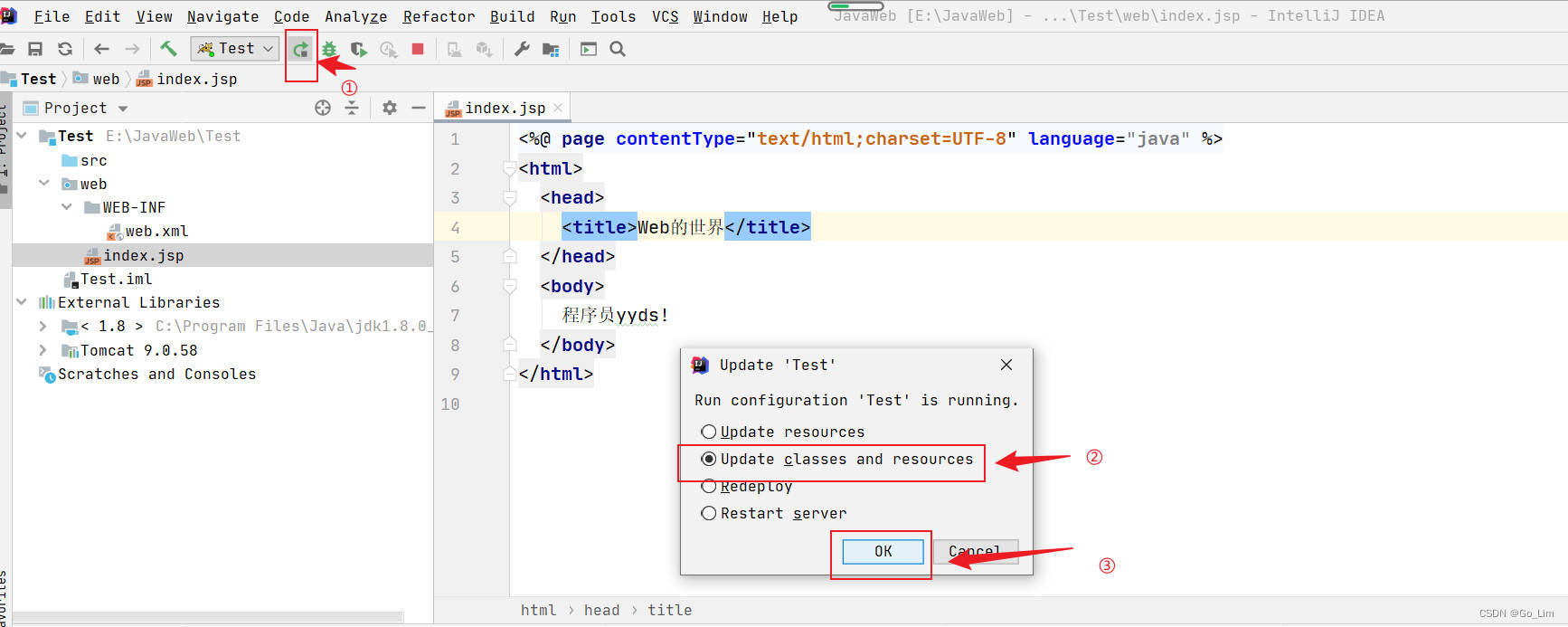Click the Synchronize refresh icon
The image size is (1568, 627).
tap(65, 49)
